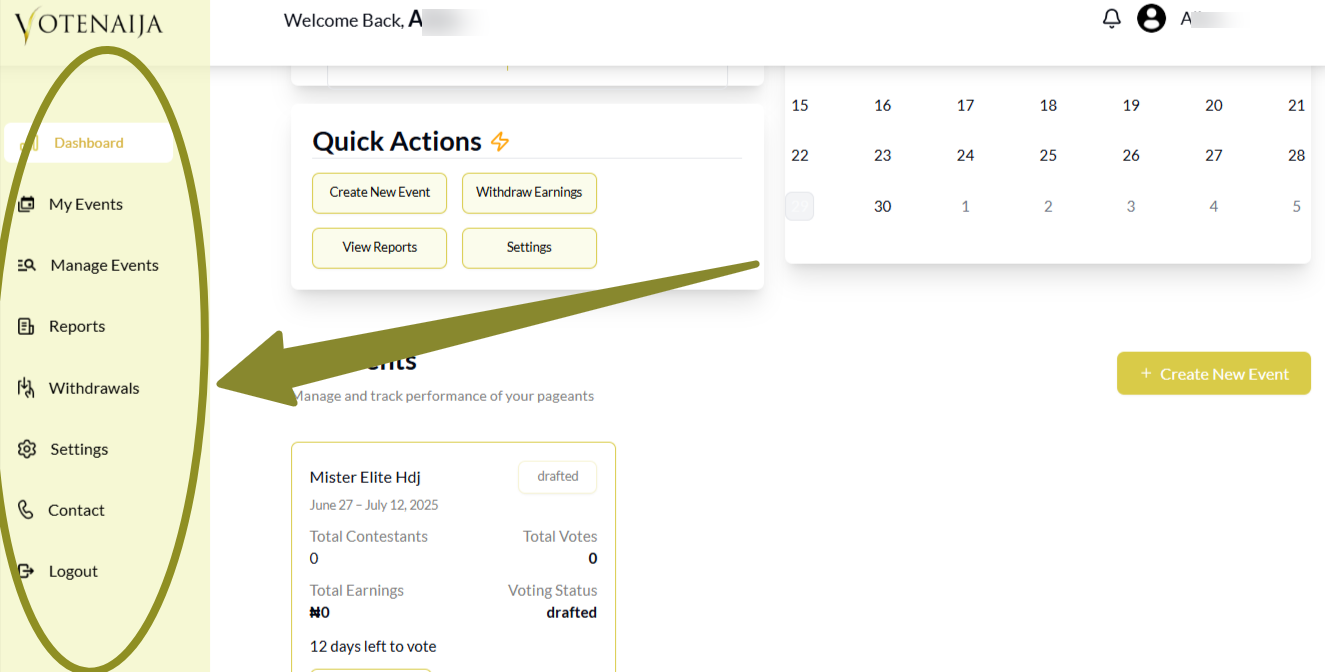Click the Settings gear icon in sidebar
Screen dimensions: 1325x672
27,449
